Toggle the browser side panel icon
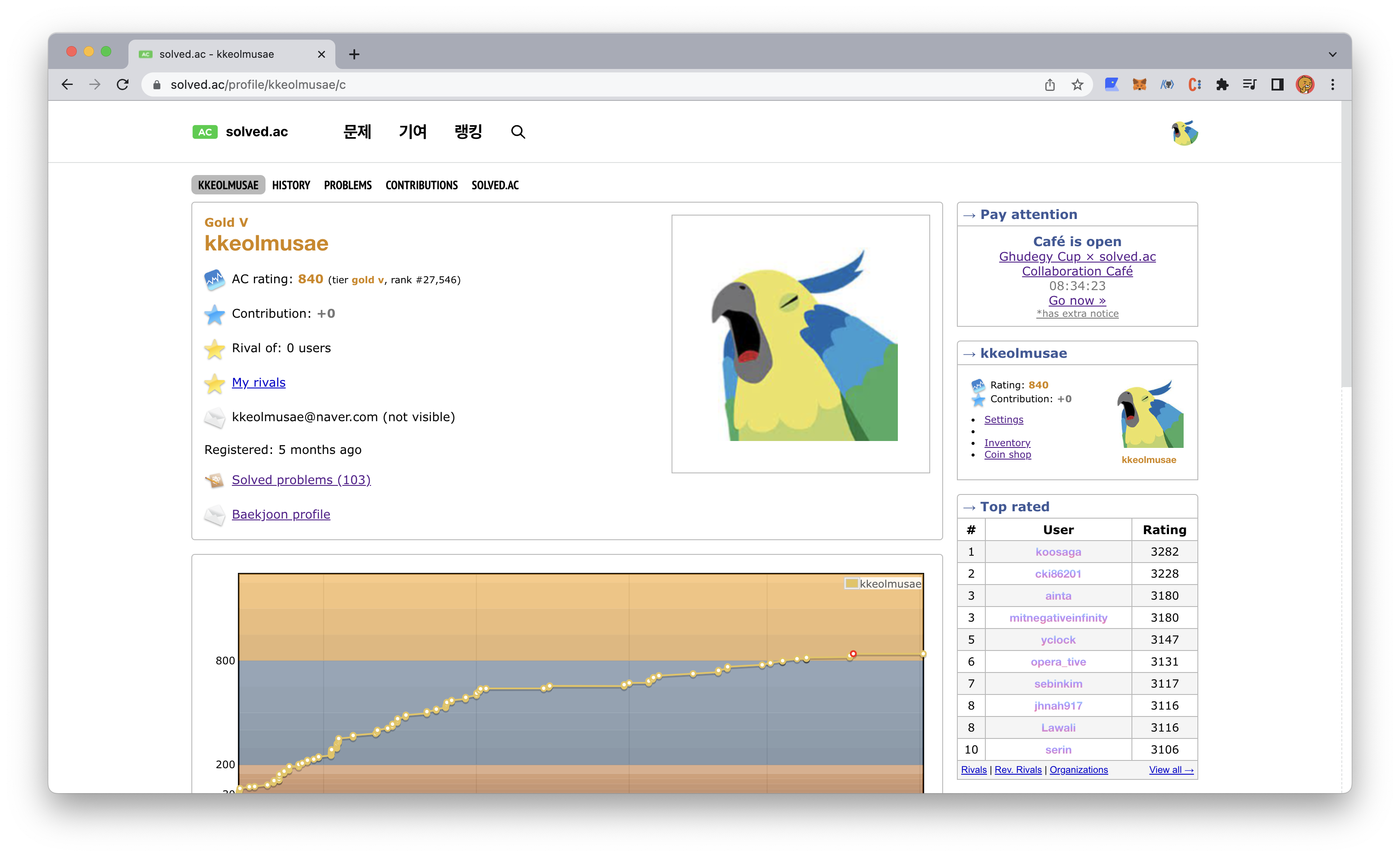Screen dimensions: 1400x857 pyautogui.click(x=1277, y=84)
